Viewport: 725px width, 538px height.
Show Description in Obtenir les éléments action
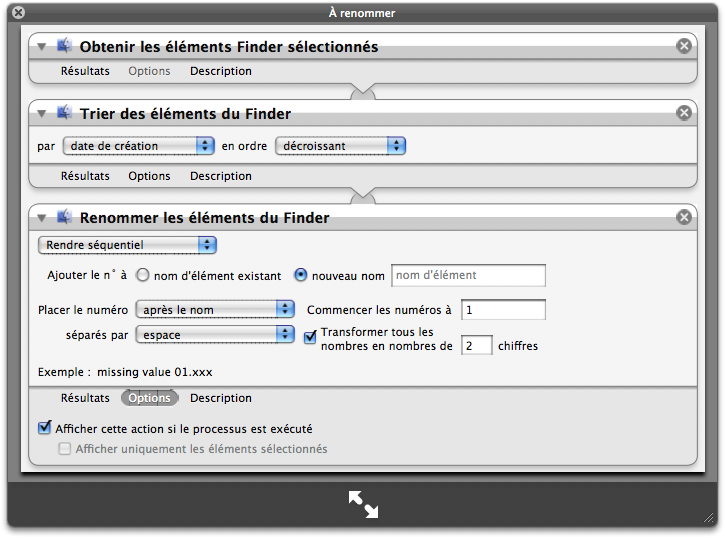[221, 71]
